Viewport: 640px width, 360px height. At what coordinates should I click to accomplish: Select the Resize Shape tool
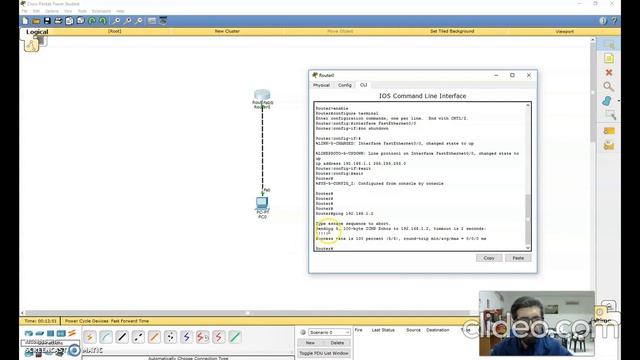click(610, 115)
